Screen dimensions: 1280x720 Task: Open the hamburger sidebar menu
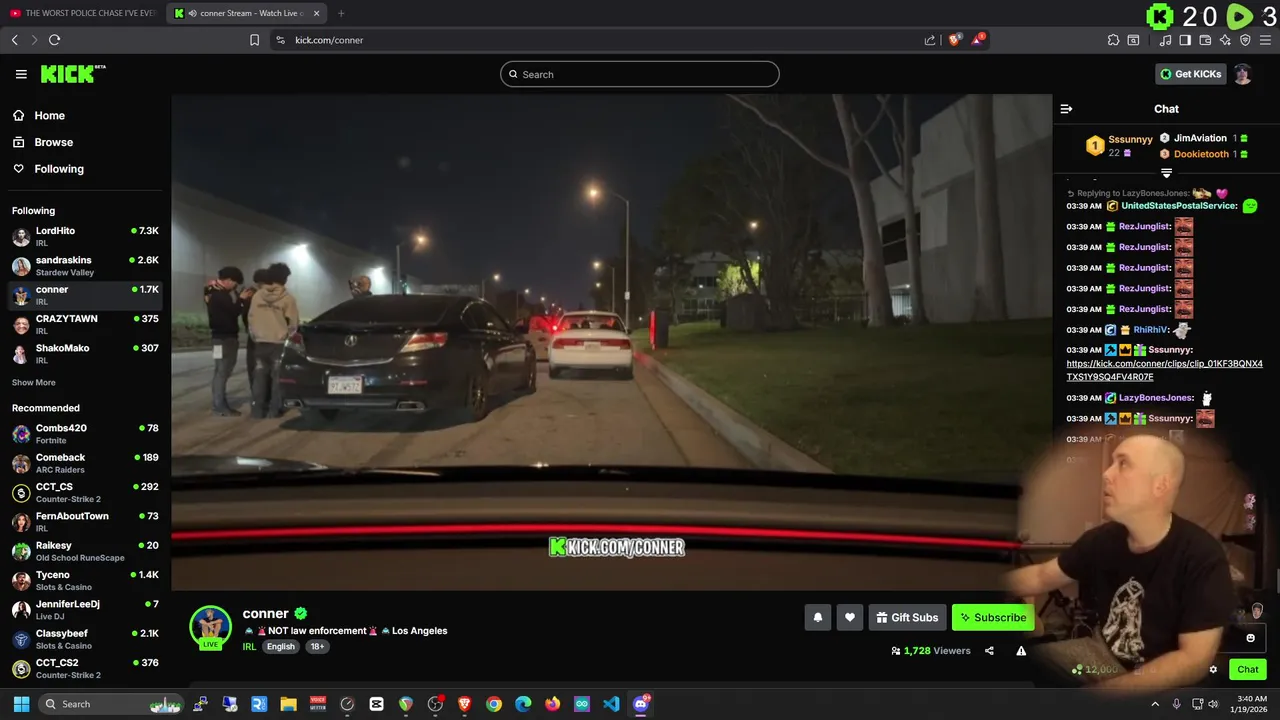[21, 74]
